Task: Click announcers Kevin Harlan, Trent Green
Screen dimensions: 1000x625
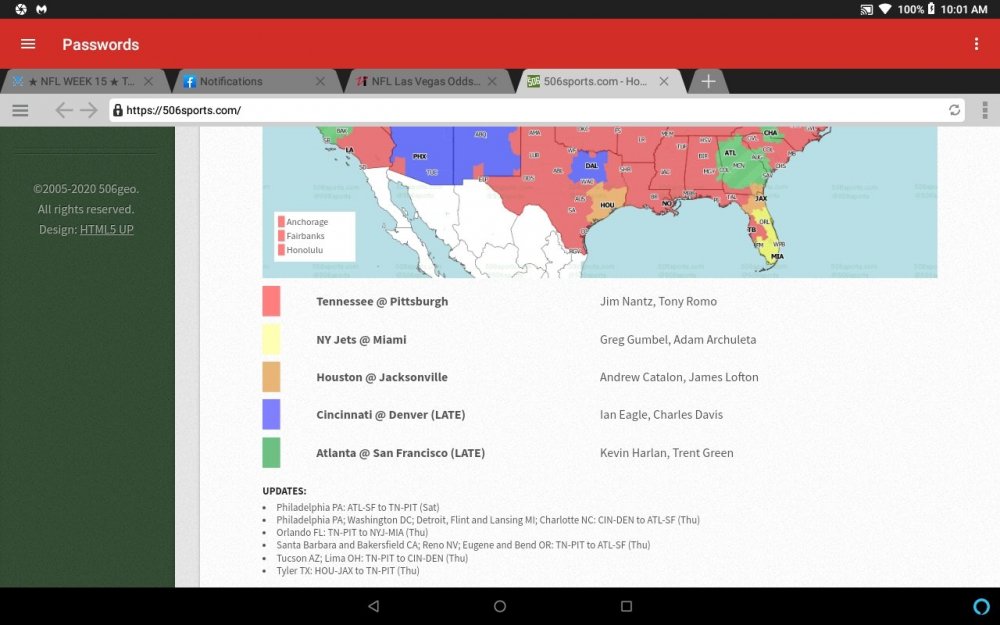Action: click(666, 453)
